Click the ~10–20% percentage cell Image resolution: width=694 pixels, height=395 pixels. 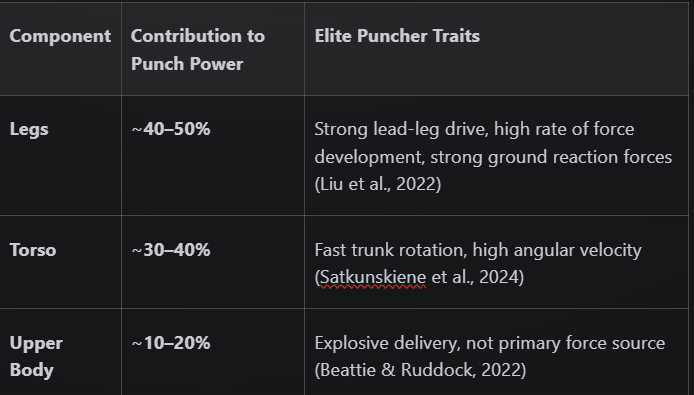click(171, 343)
